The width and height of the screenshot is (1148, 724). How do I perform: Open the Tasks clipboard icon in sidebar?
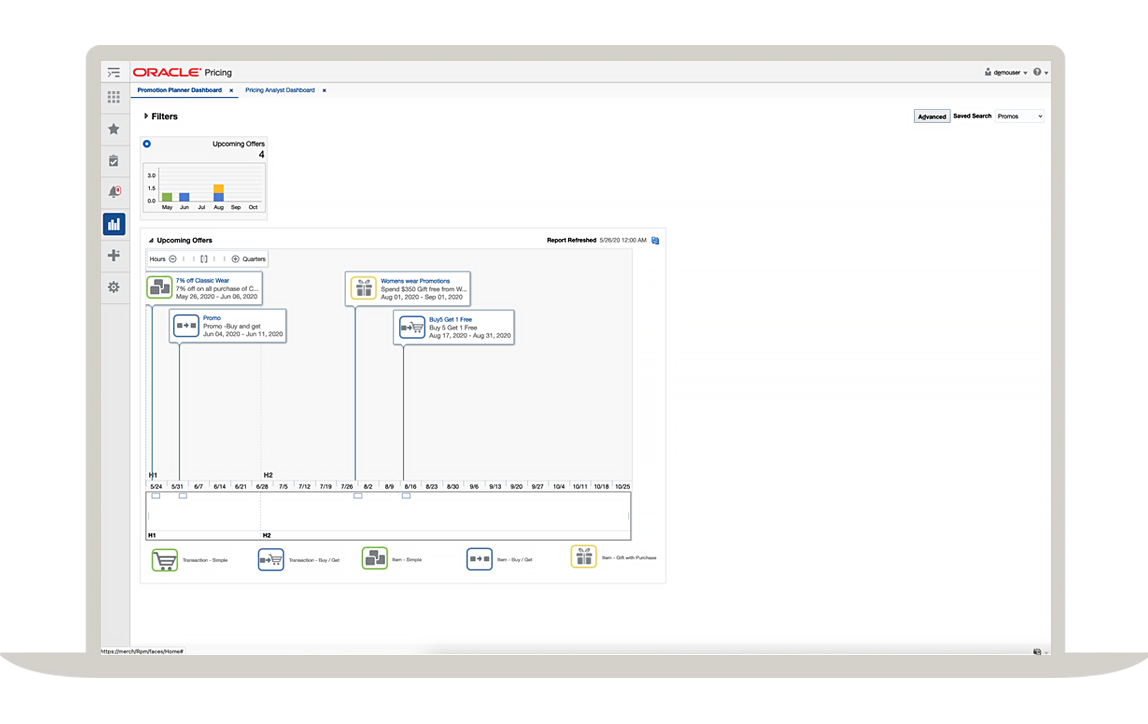[114, 160]
